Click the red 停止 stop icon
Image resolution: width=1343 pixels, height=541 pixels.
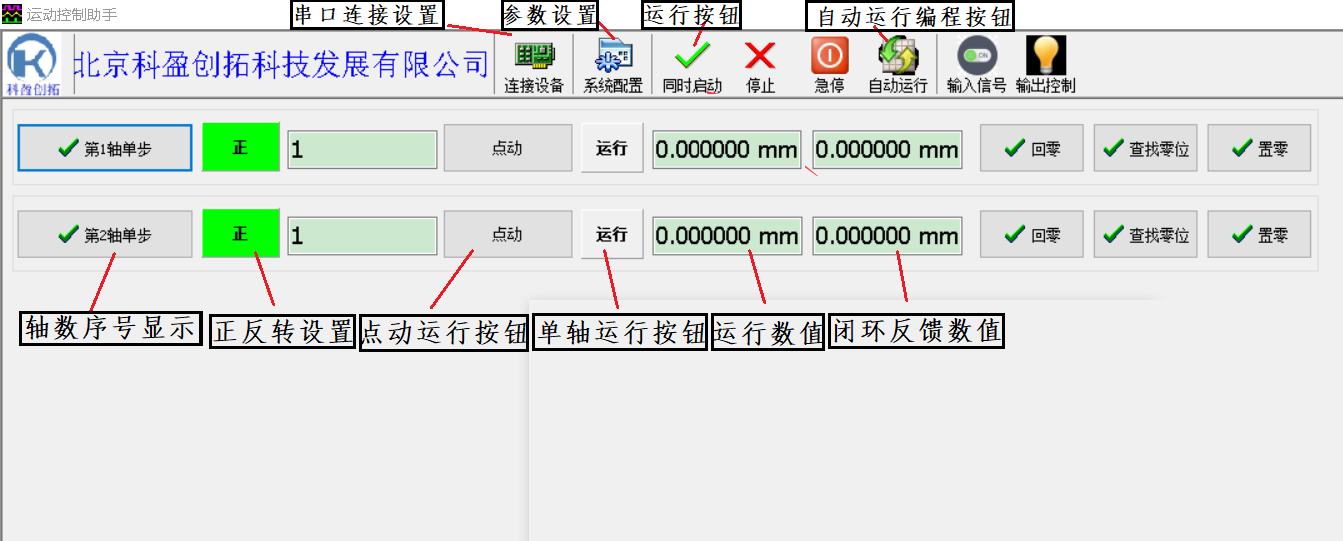(761, 66)
